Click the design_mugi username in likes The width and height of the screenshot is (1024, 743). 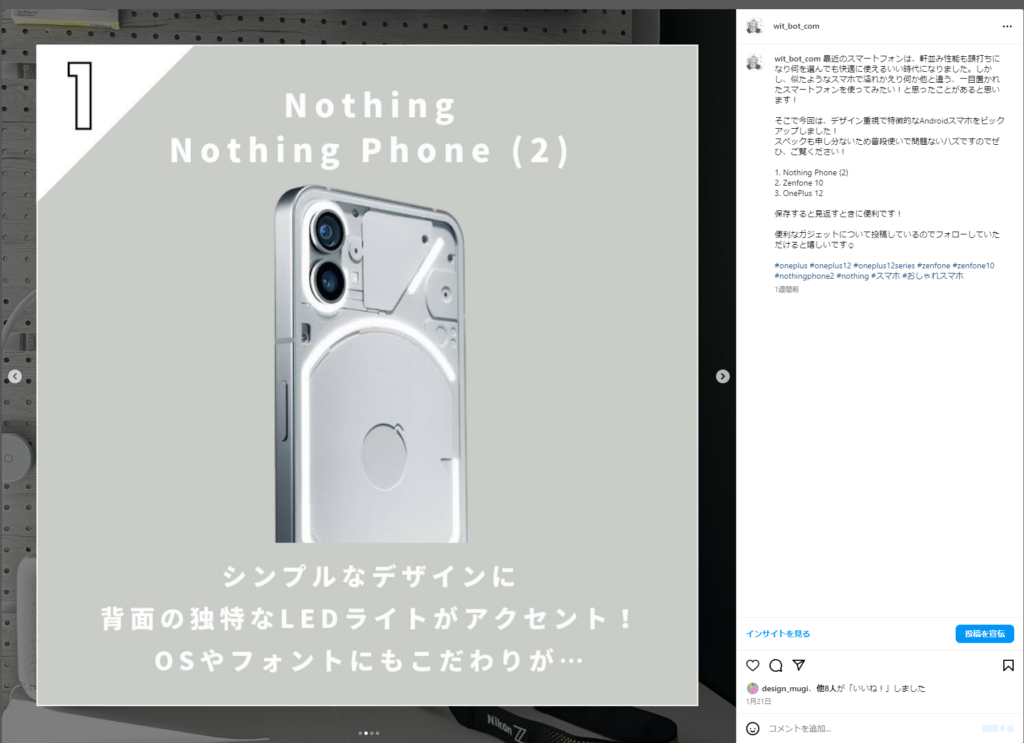pos(786,688)
